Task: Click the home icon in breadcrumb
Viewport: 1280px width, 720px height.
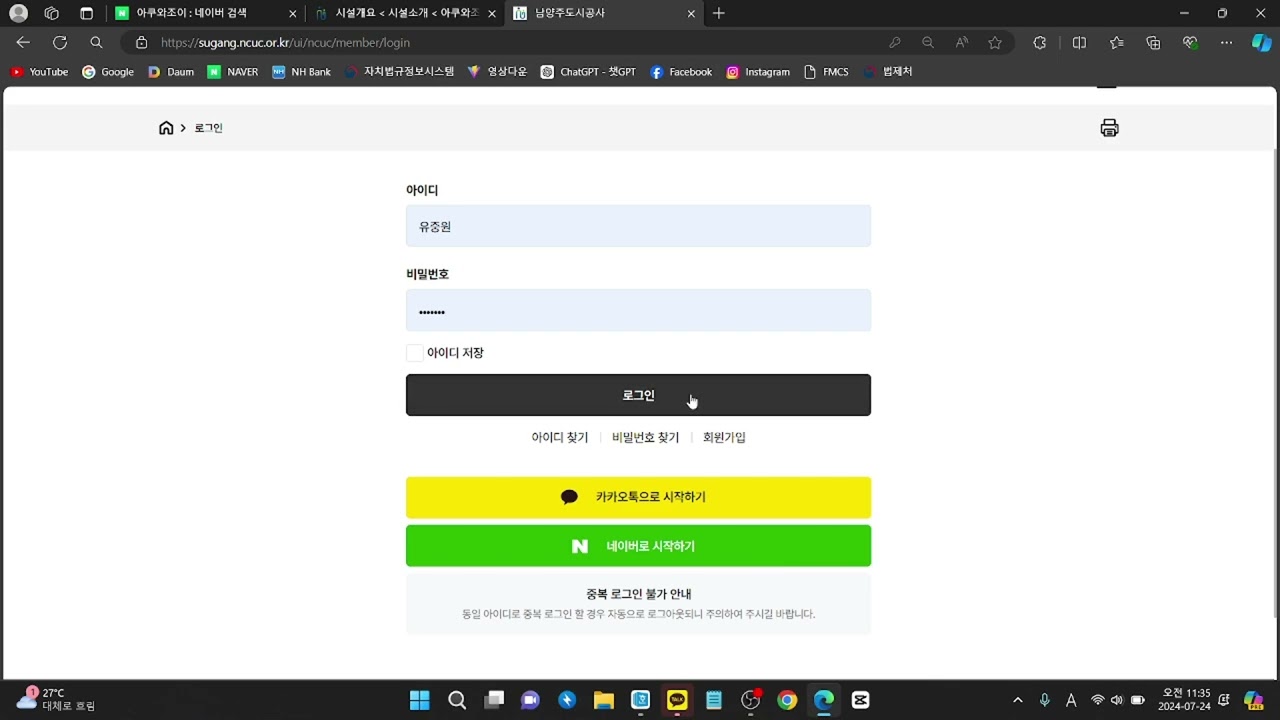Action: pyautogui.click(x=166, y=128)
